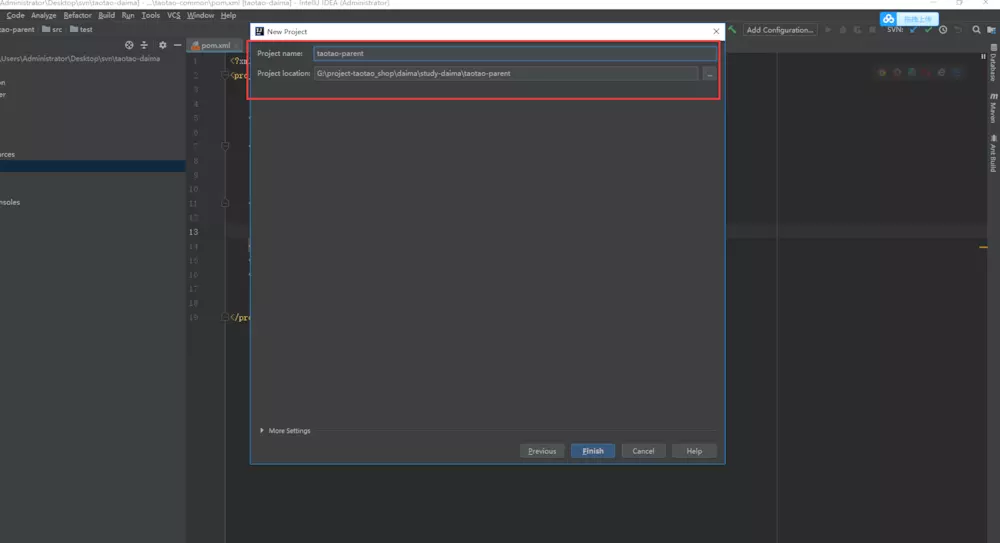Open the Database tool window tab
The image size is (1000, 543).
[993, 63]
